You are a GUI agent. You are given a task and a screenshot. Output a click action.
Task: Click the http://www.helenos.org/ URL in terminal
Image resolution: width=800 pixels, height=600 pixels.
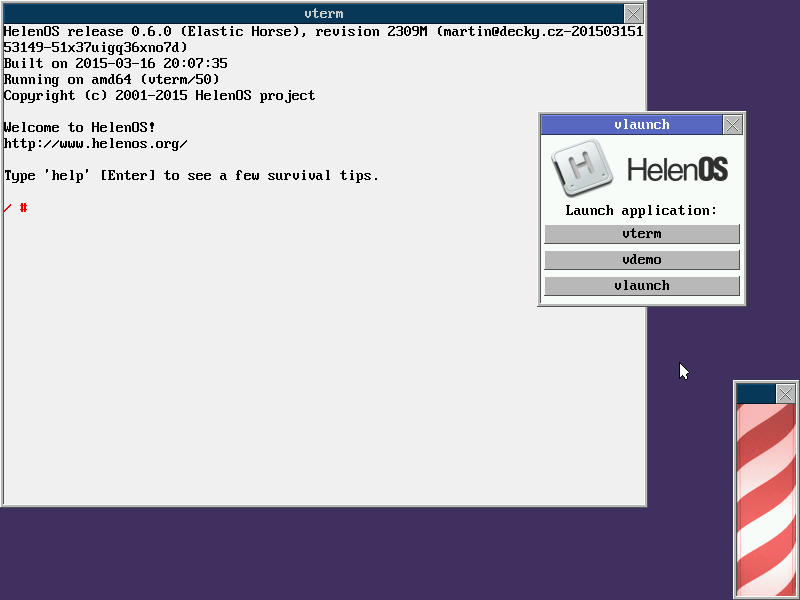click(95, 144)
